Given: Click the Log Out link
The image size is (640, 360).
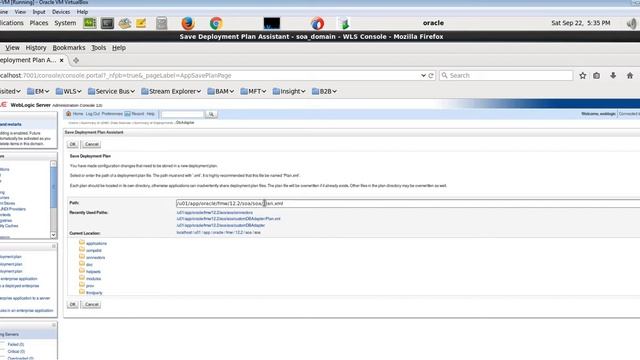Looking at the screenshot, I should click(93, 114).
